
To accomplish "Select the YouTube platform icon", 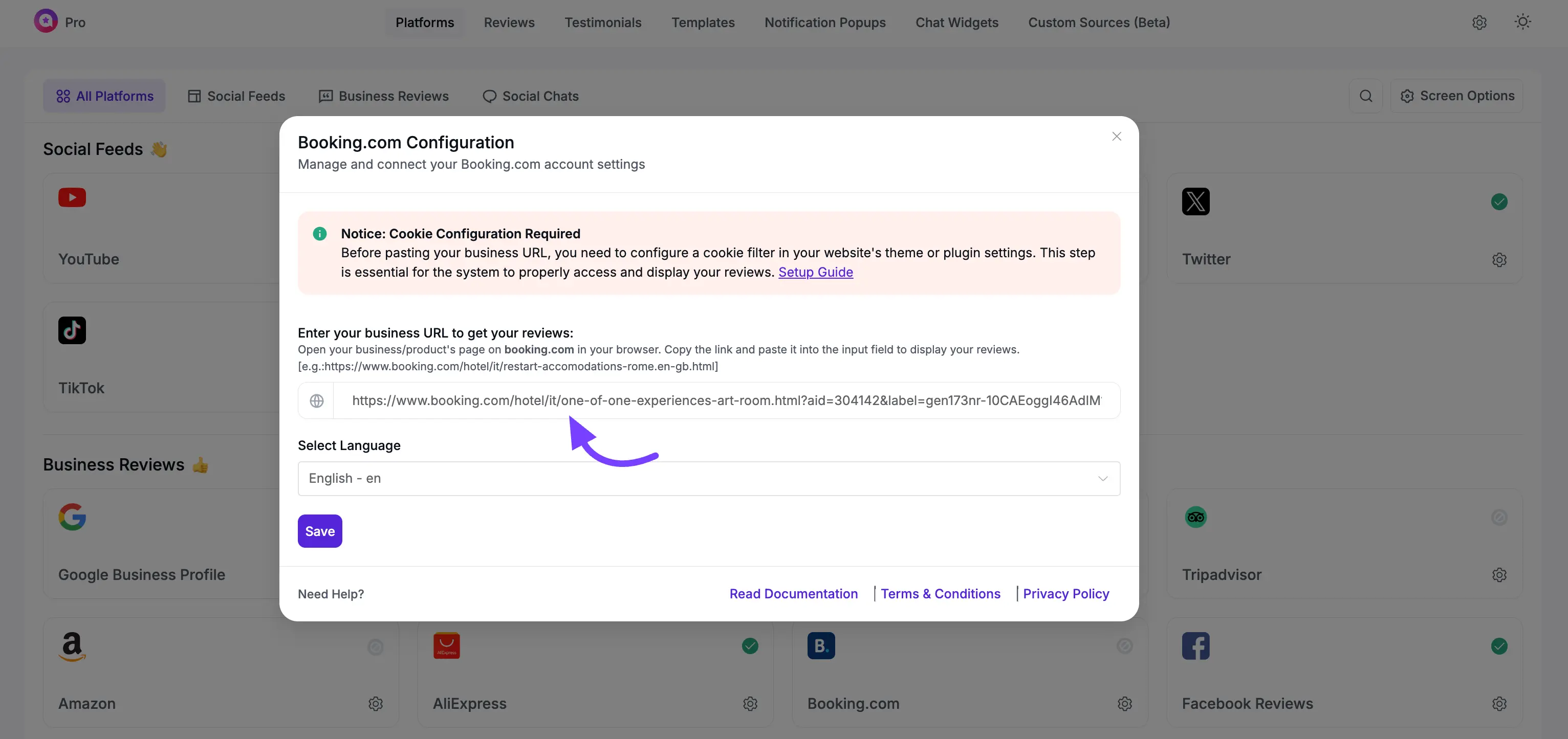I will click(x=72, y=198).
